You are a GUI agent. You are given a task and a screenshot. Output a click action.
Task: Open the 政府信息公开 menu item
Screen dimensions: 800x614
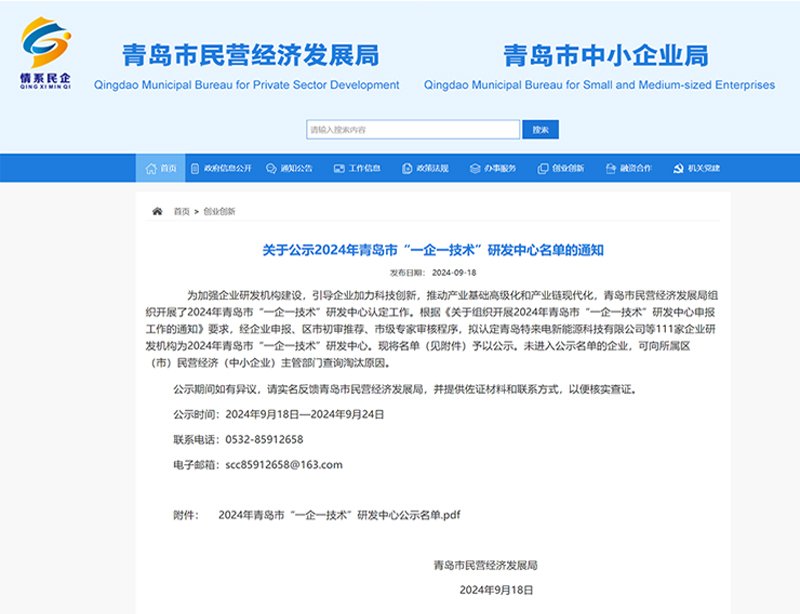click(x=221, y=168)
